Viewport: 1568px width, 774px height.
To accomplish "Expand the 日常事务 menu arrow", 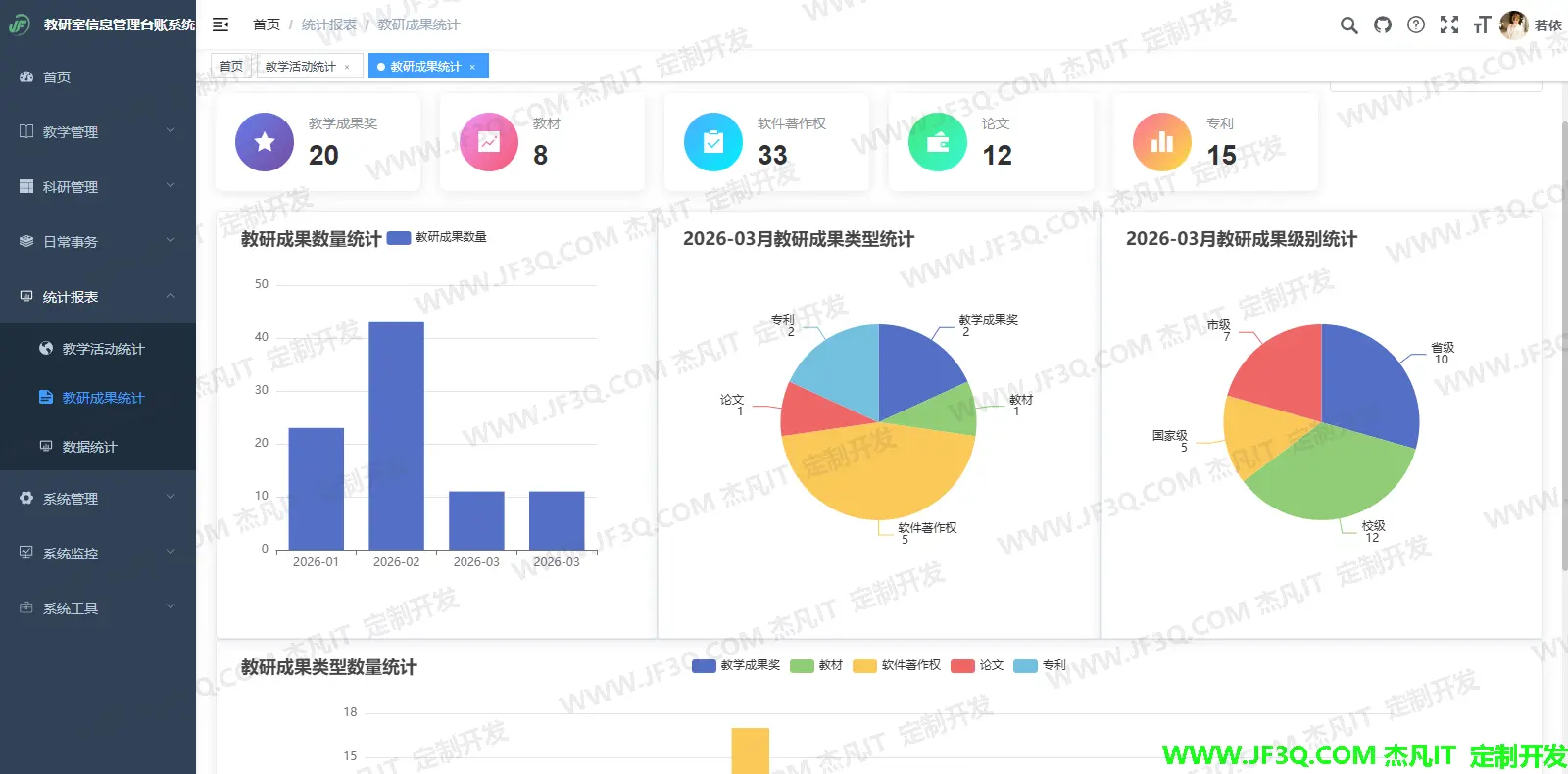I will click(171, 240).
